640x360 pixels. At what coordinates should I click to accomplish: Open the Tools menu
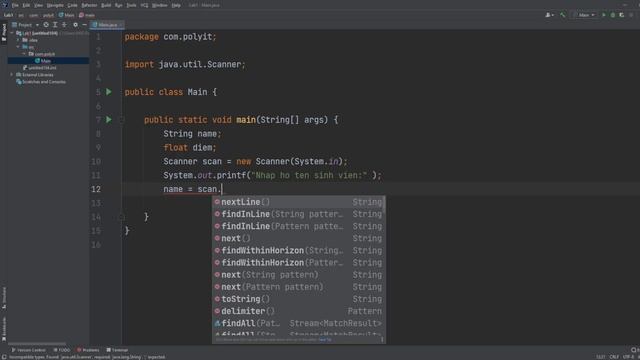coord(131,5)
